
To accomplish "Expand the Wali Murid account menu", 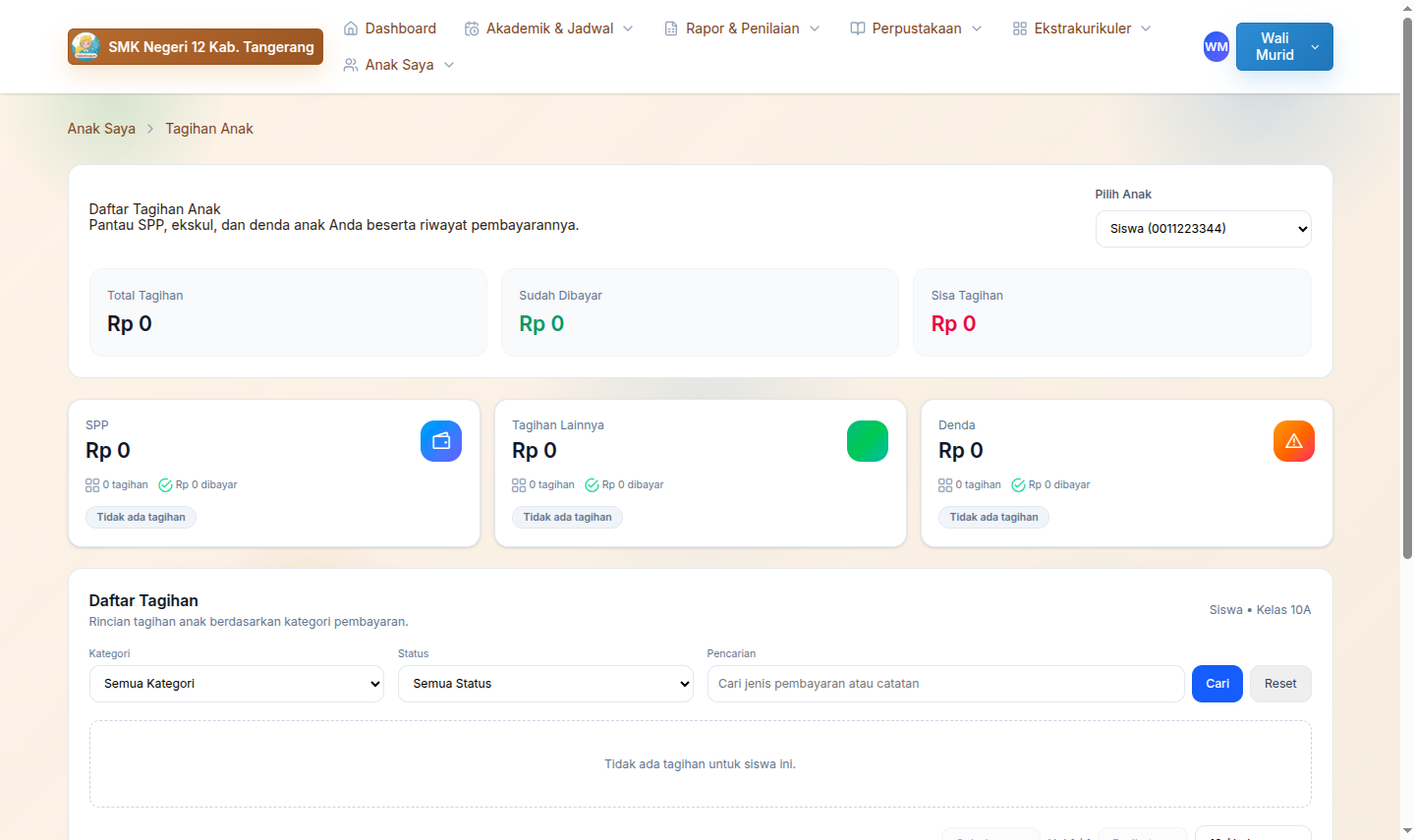I will tap(1283, 47).
